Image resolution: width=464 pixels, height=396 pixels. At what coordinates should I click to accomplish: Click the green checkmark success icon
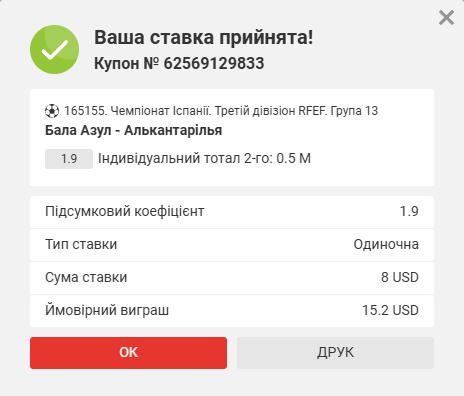click(54, 49)
